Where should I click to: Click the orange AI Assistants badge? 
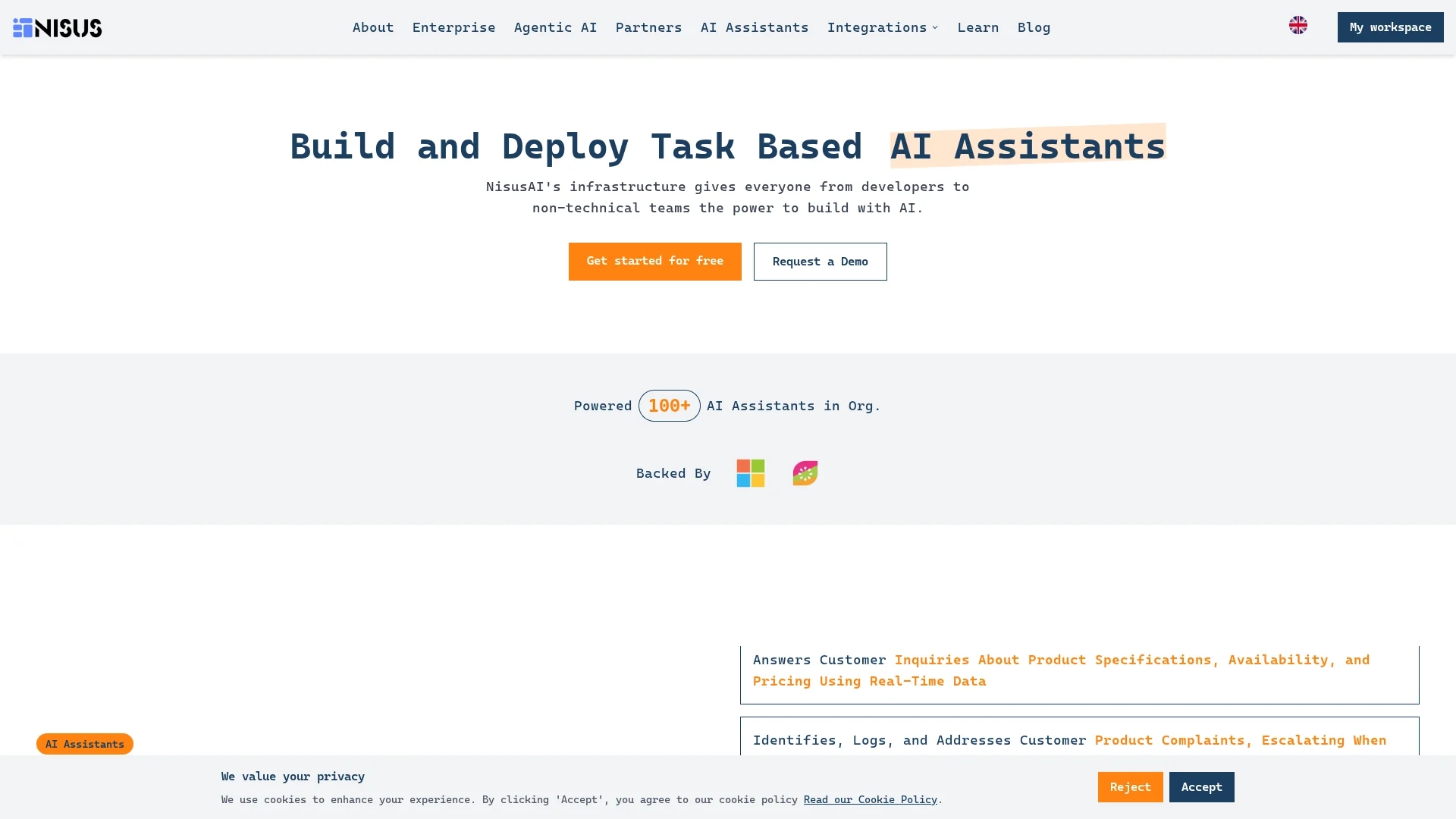coord(85,744)
